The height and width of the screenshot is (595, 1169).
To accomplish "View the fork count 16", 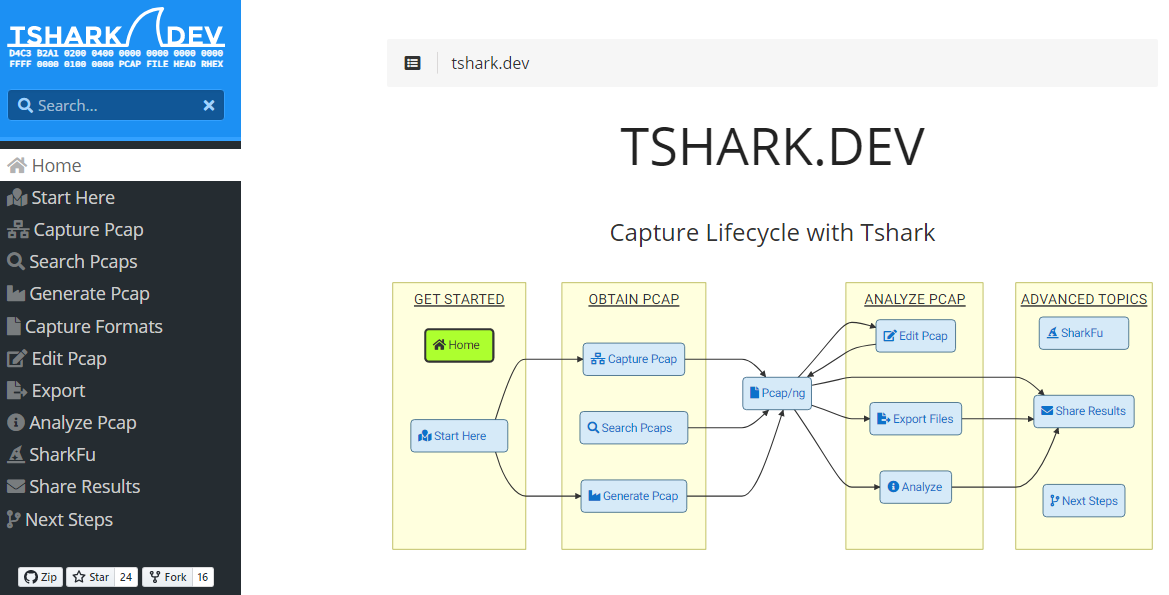I will coord(203,577).
